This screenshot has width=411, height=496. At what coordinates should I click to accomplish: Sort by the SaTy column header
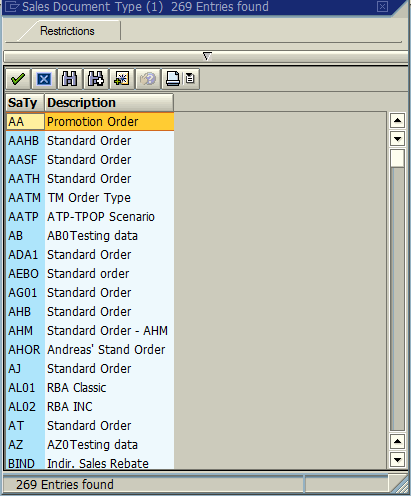click(25, 103)
